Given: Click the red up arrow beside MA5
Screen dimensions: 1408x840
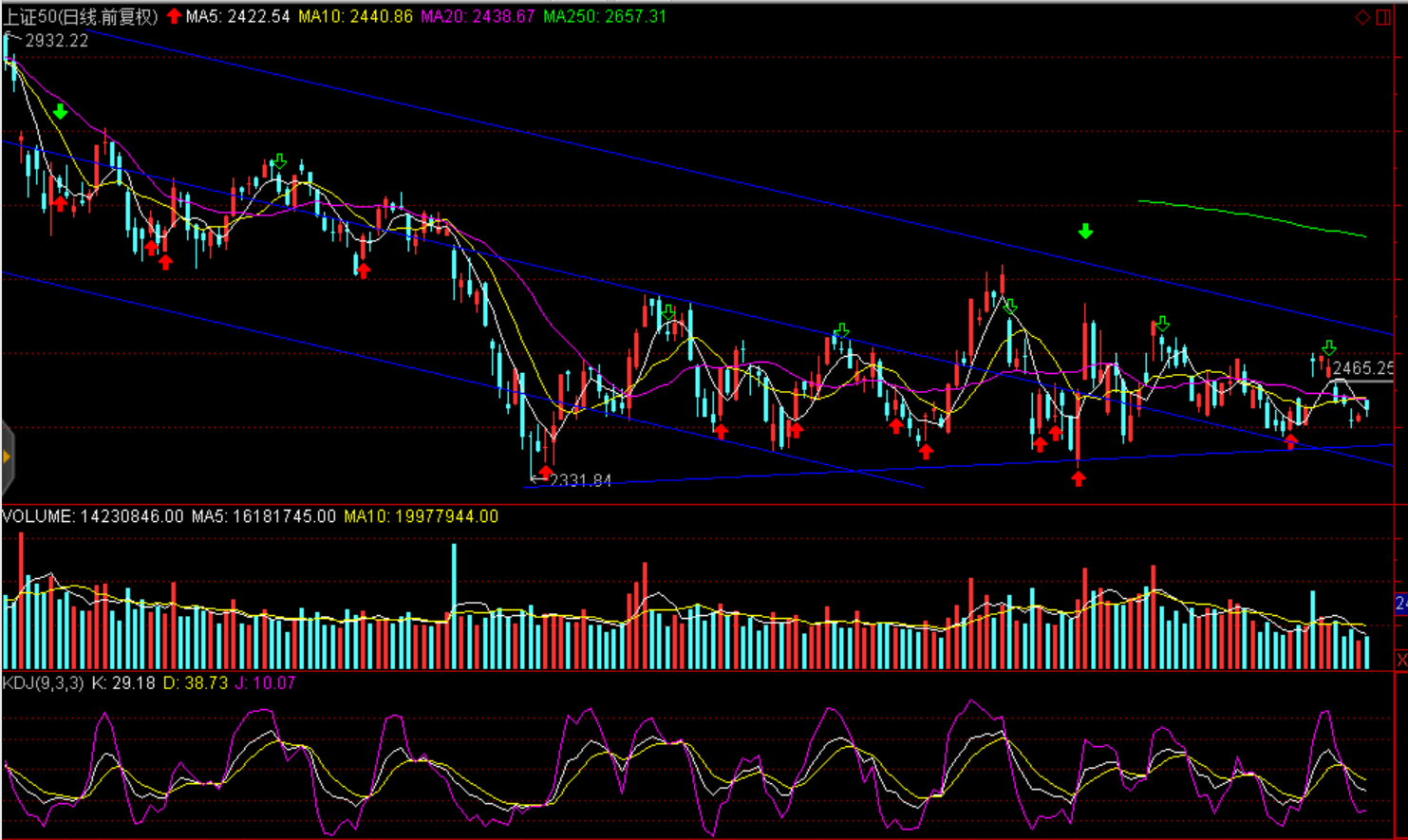Looking at the screenshot, I should [174, 16].
